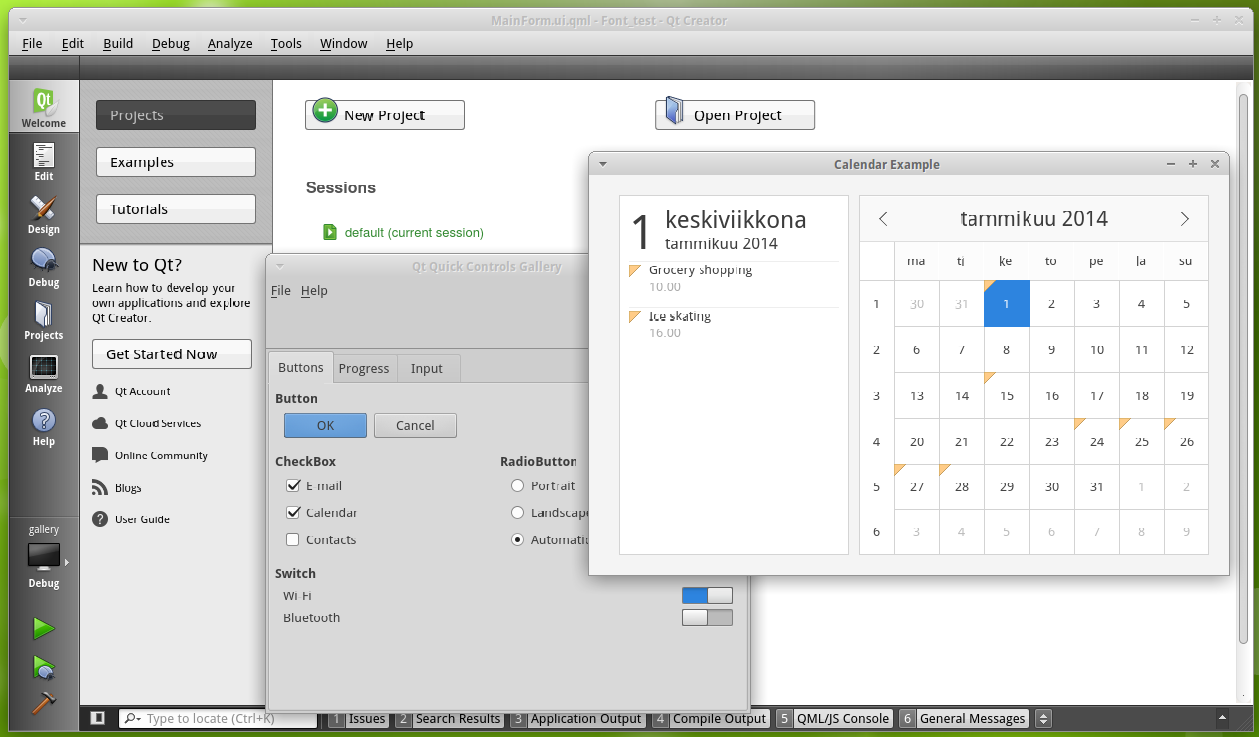Open the Tools menu
The width and height of the screenshot is (1259, 737).
[286, 44]
